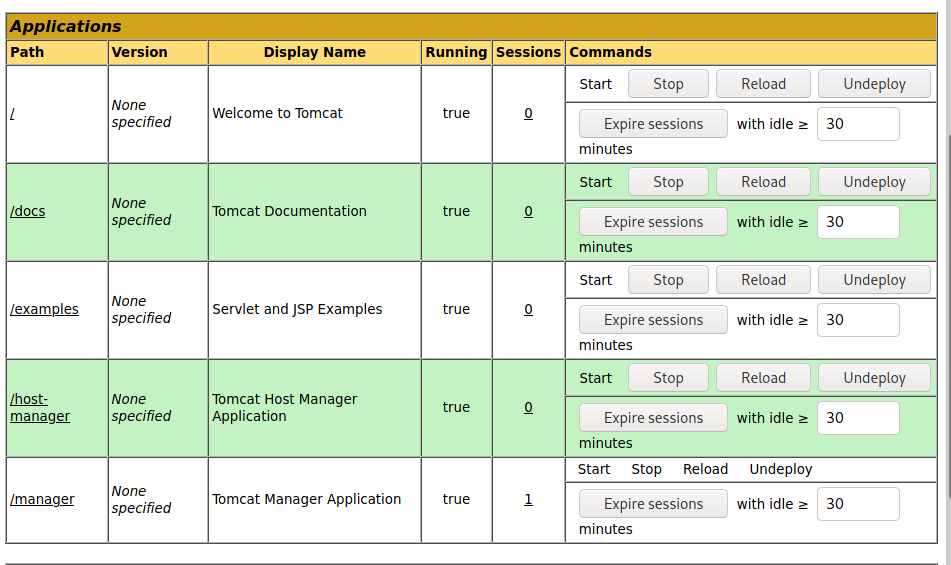Click the 'Path' column header
This screenshot has width=951, height=565.
pyautogui.click(x=57, y=52)
